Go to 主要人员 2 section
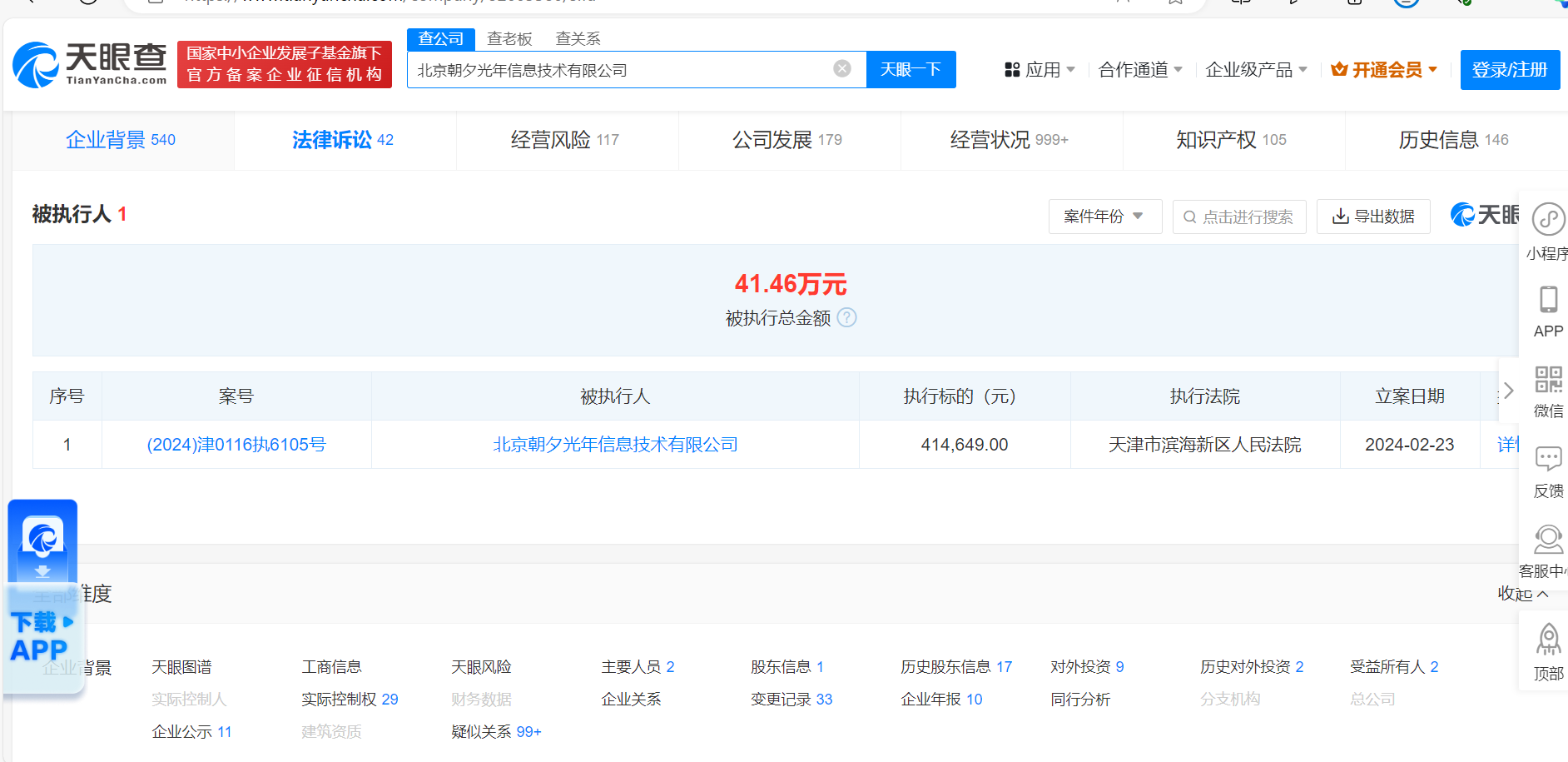Viewport: 1568px width, 762px height. coord(638,667)
